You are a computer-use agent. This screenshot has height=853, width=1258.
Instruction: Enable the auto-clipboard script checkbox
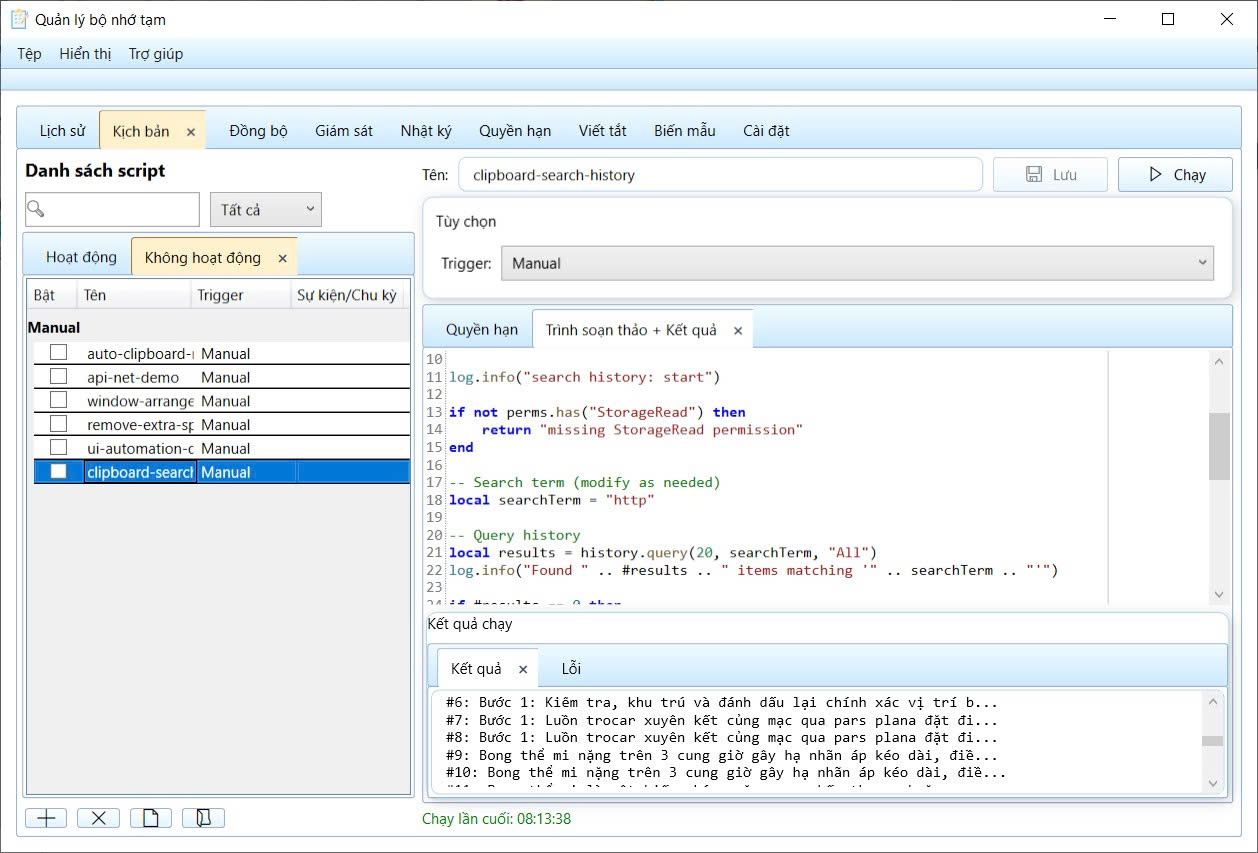click(59, 353)
